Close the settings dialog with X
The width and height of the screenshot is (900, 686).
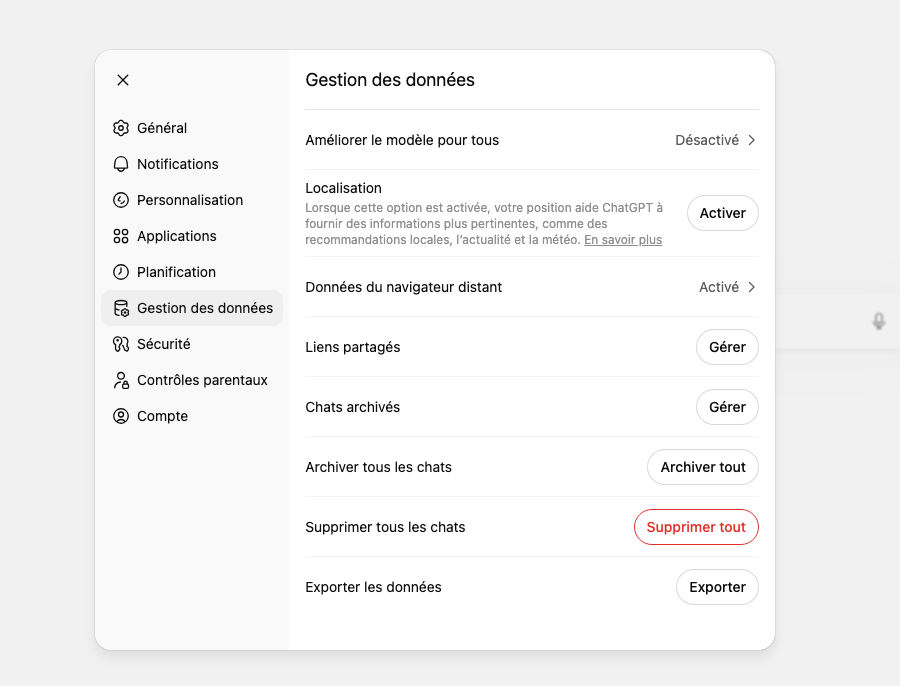(123, 80)
